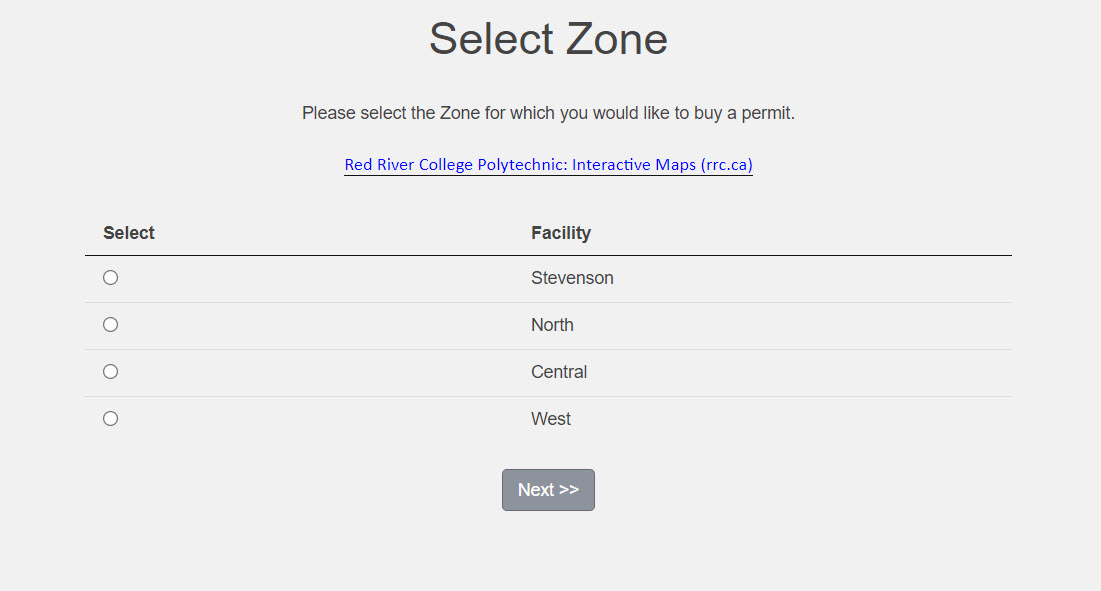Screen dimensions: 1101x591
Task: Click the word 'Select' in the page title
Action: (490, 40)
